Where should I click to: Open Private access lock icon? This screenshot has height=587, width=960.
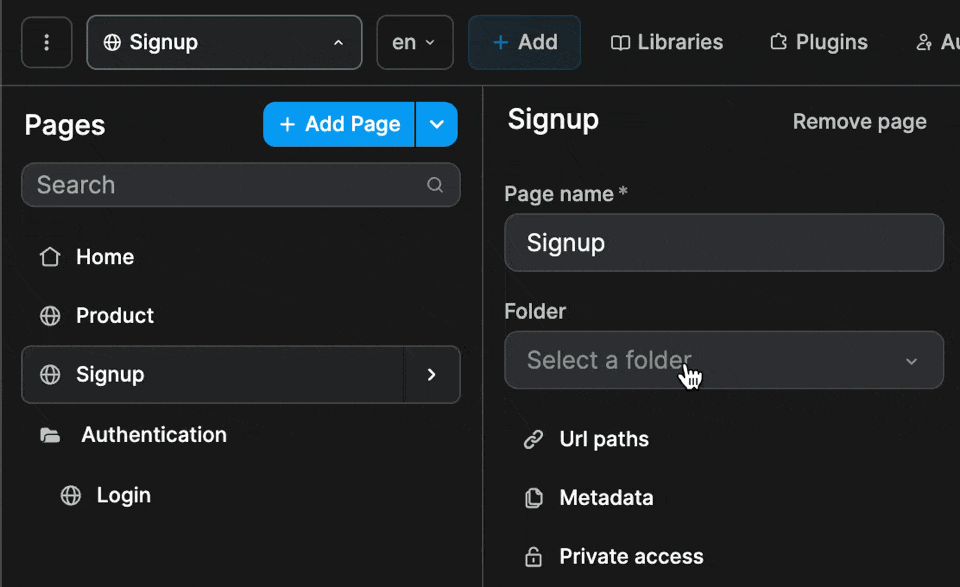click(532, 556)
